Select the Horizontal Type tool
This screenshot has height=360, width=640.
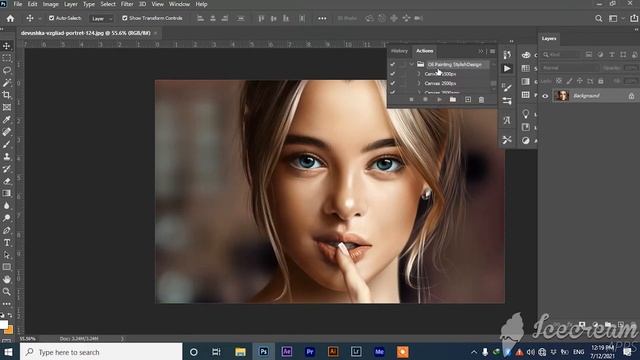pos(7,242)
